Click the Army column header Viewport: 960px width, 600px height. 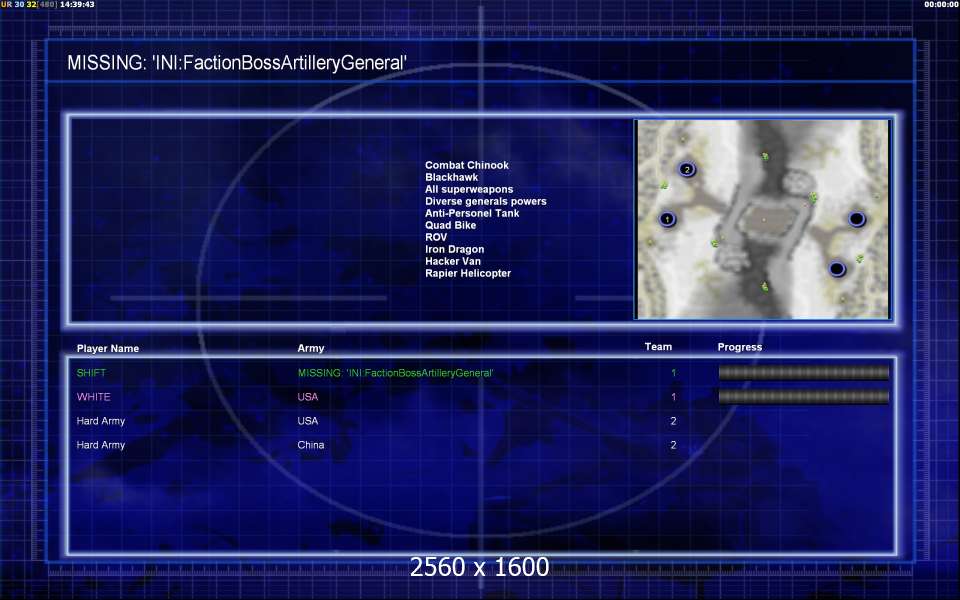pos(311,349)
